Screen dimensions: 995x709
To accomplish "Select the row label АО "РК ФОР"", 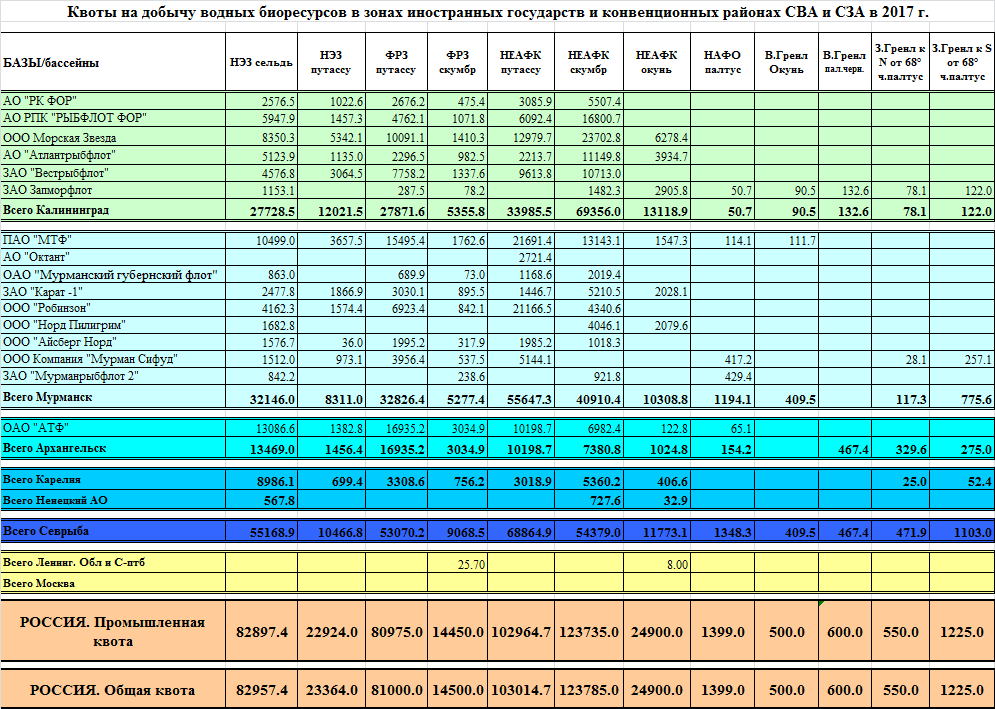I will [x=113, y=101].
